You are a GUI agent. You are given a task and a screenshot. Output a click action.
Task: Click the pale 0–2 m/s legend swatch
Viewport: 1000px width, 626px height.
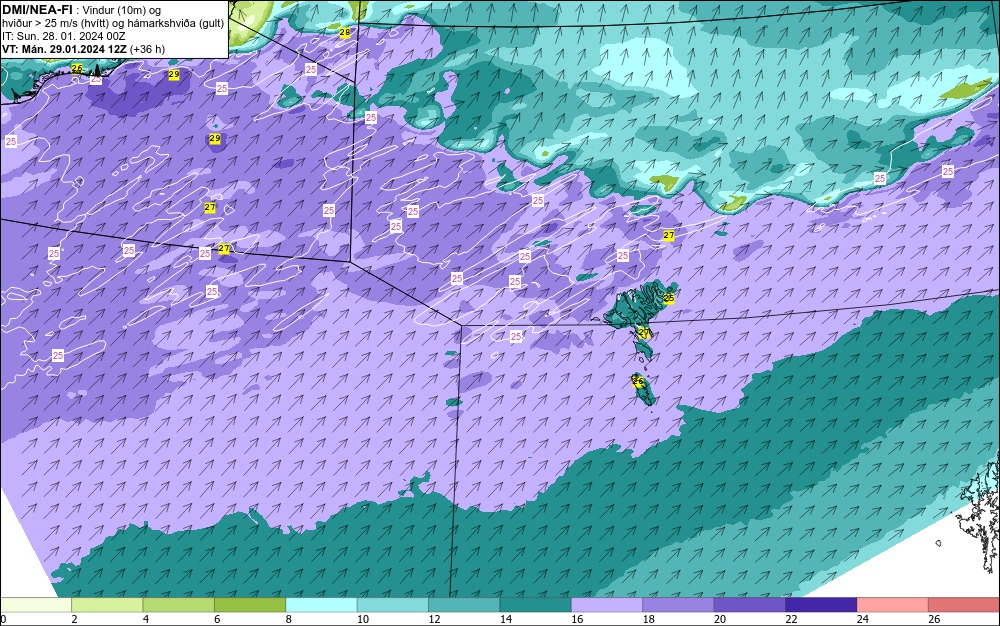pyautogui.click(x=36, y=605)
